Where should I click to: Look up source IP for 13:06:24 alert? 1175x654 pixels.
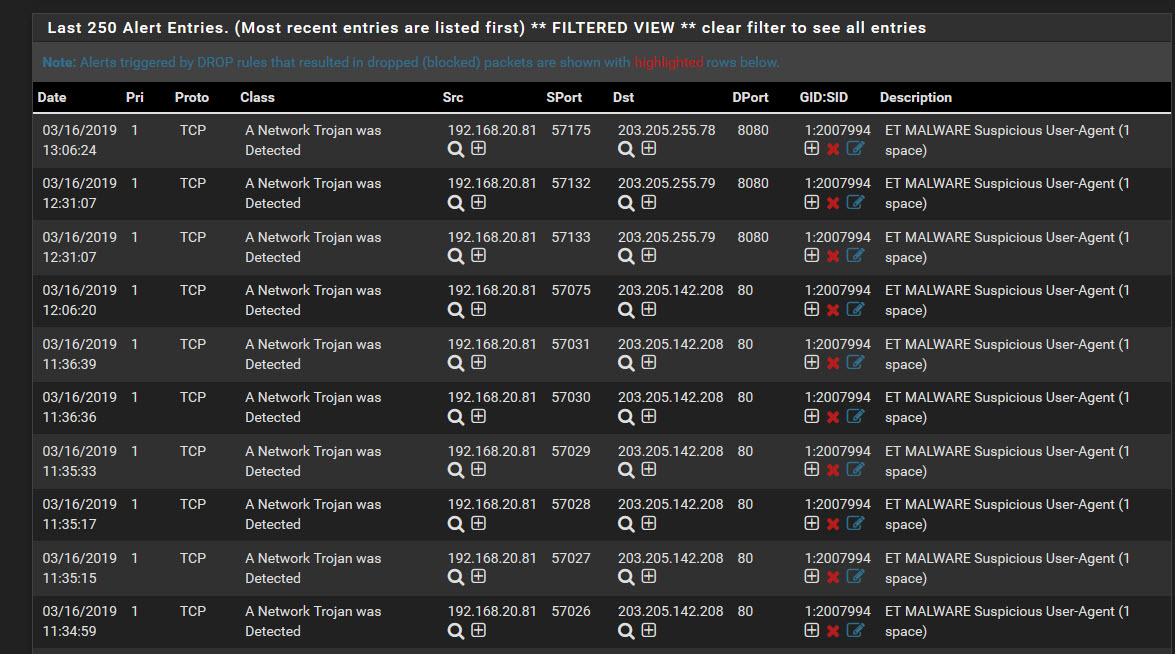[x=456, y=149]
